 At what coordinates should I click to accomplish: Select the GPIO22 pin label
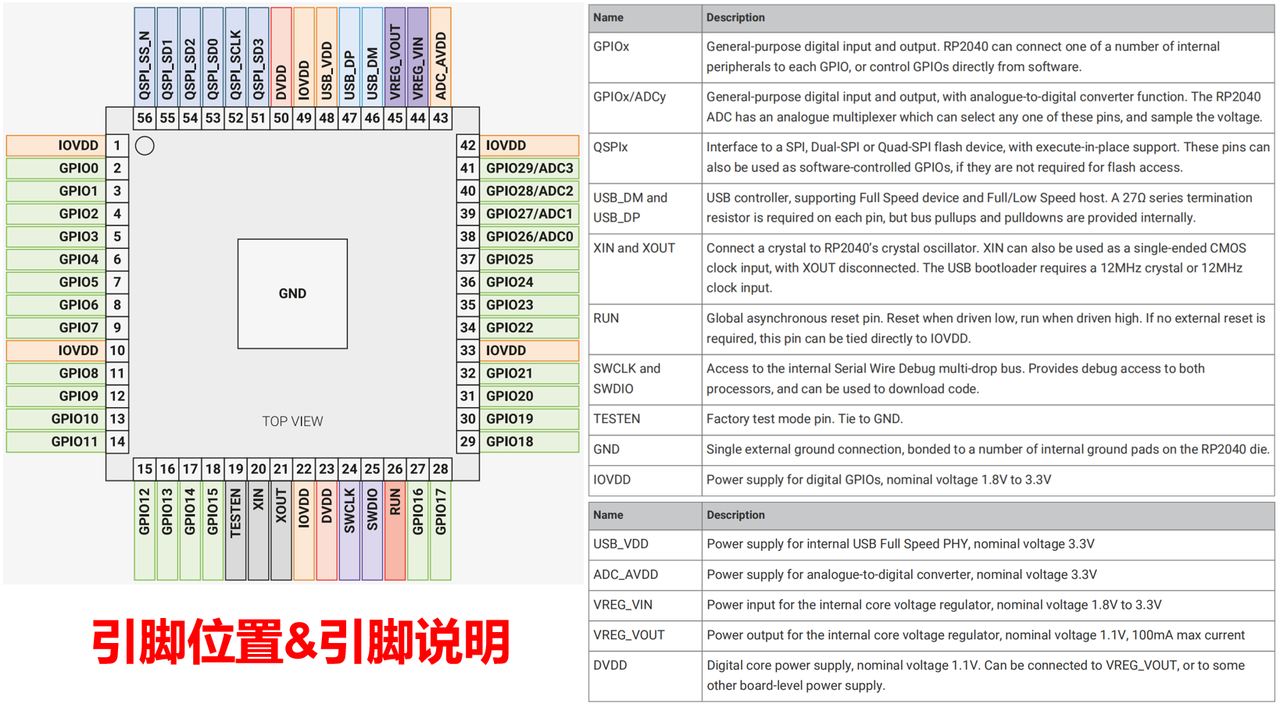[x=530, y=328]
